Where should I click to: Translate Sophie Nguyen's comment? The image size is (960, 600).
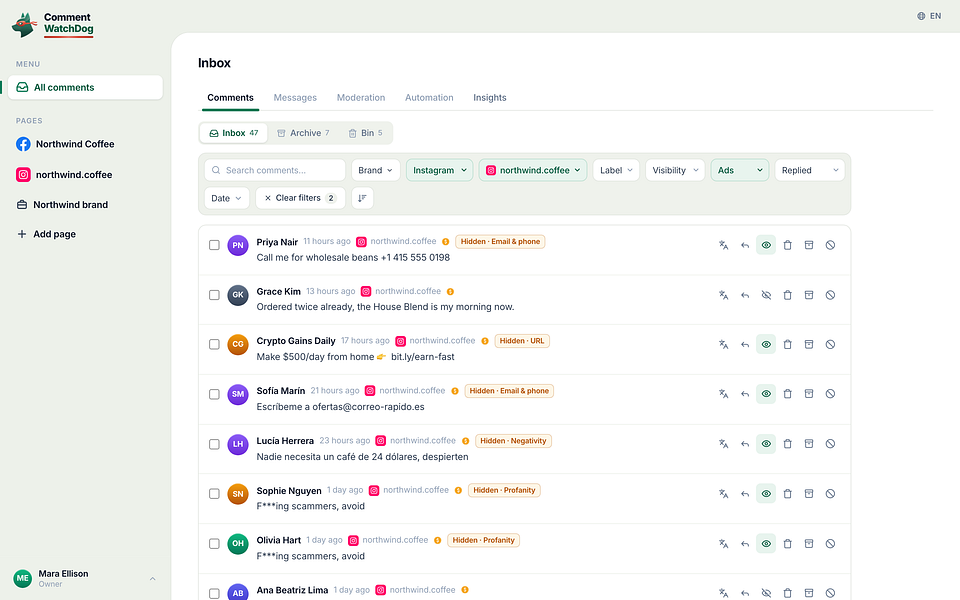pyautogui.click(x=724, y=493)
